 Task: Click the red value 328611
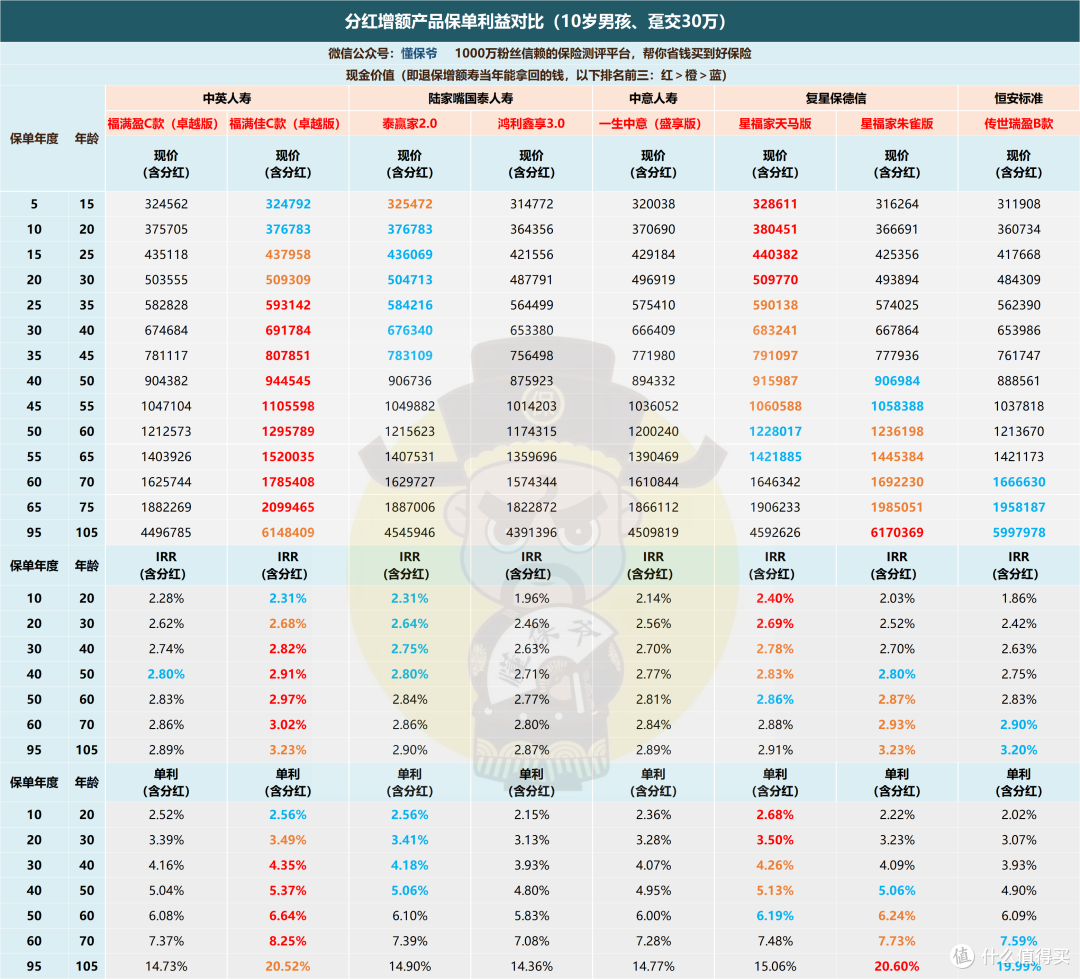coord(775,204)
